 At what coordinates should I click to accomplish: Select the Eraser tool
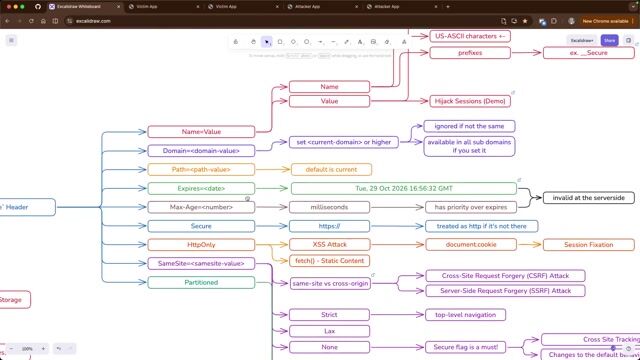[387, 42]
